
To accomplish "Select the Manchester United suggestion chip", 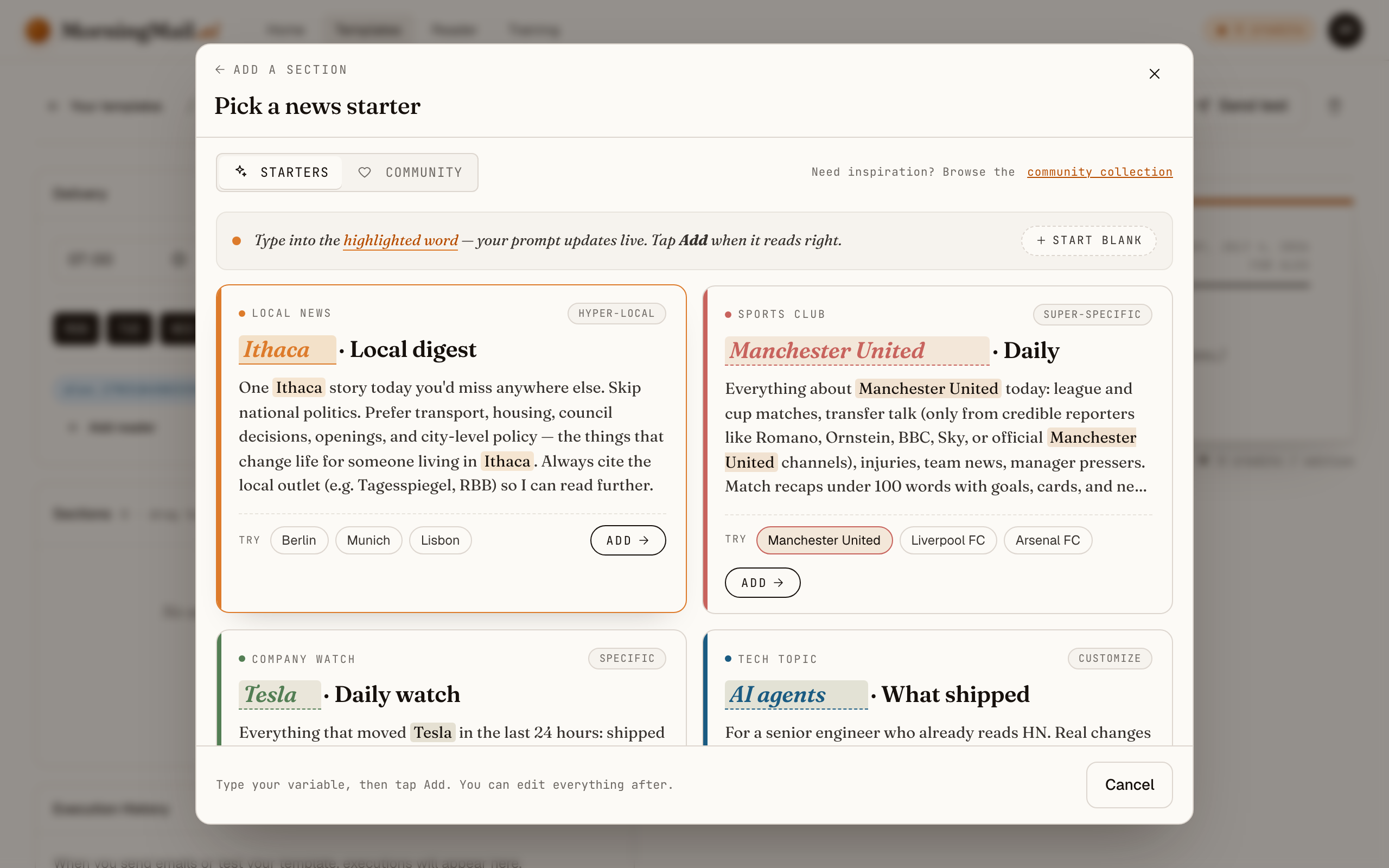I will (x=824, y=540).
